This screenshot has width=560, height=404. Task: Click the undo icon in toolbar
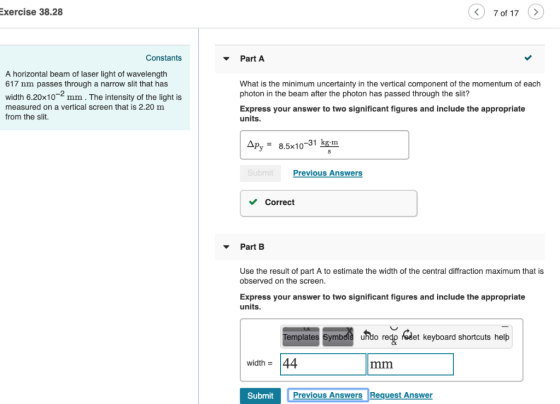(369, 337)
